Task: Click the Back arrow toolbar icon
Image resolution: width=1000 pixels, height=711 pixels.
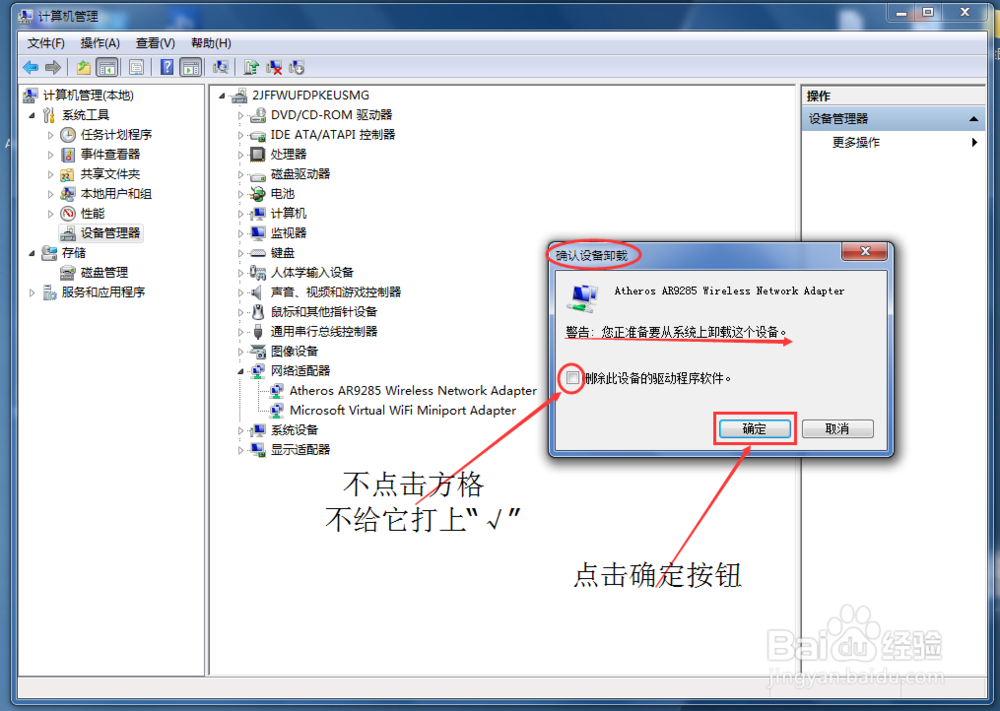Action: tap(31, 67)
